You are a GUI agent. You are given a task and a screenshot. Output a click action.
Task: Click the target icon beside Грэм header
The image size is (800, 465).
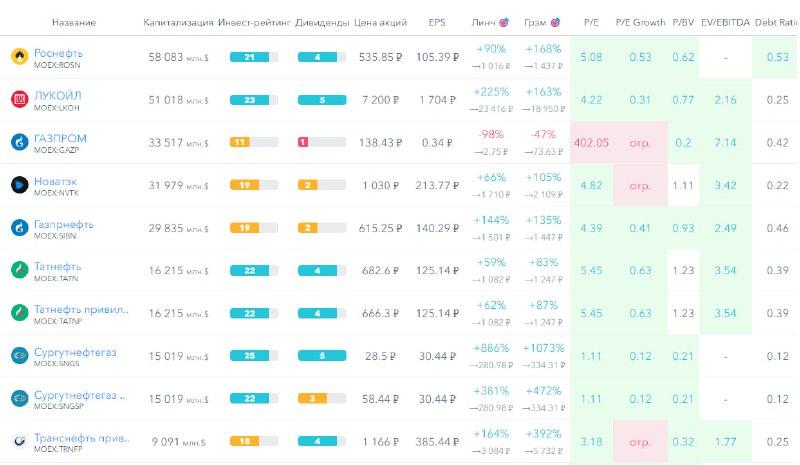pyautogui.click(x=556, y=22)
